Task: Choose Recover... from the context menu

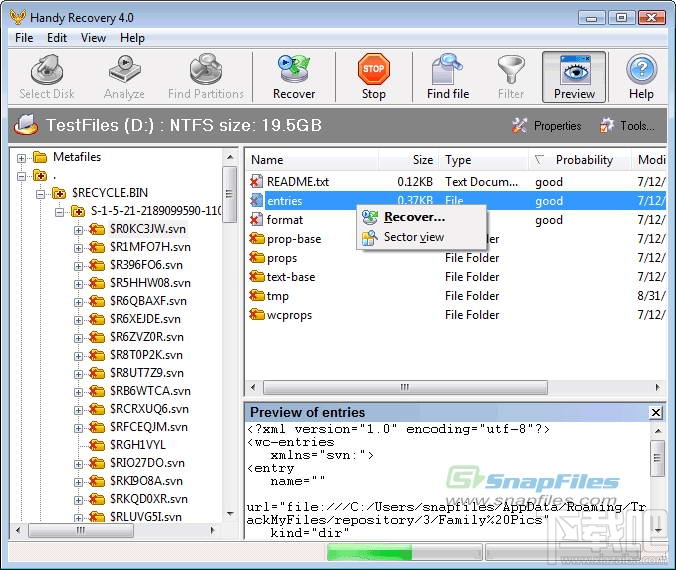Action: pos(422,217)
